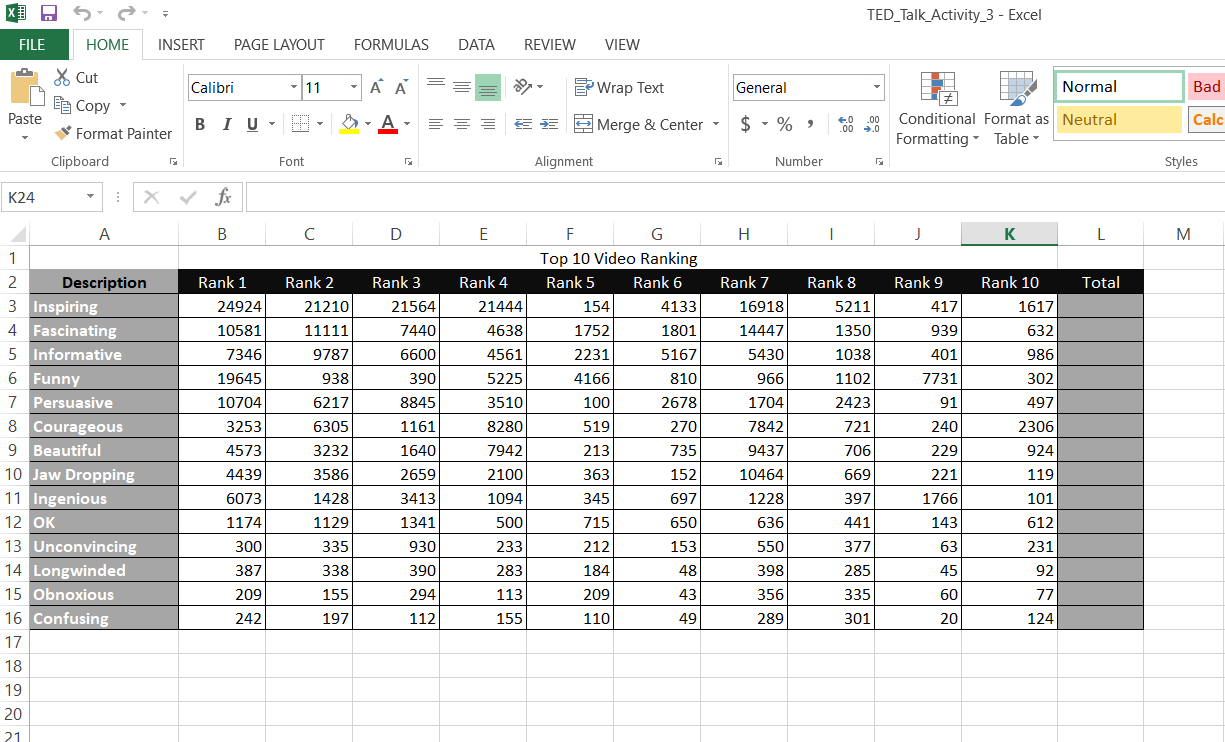Switch to the VIEW tab
The height and width of the screenshot is (742, 1225).
point(622,44)
